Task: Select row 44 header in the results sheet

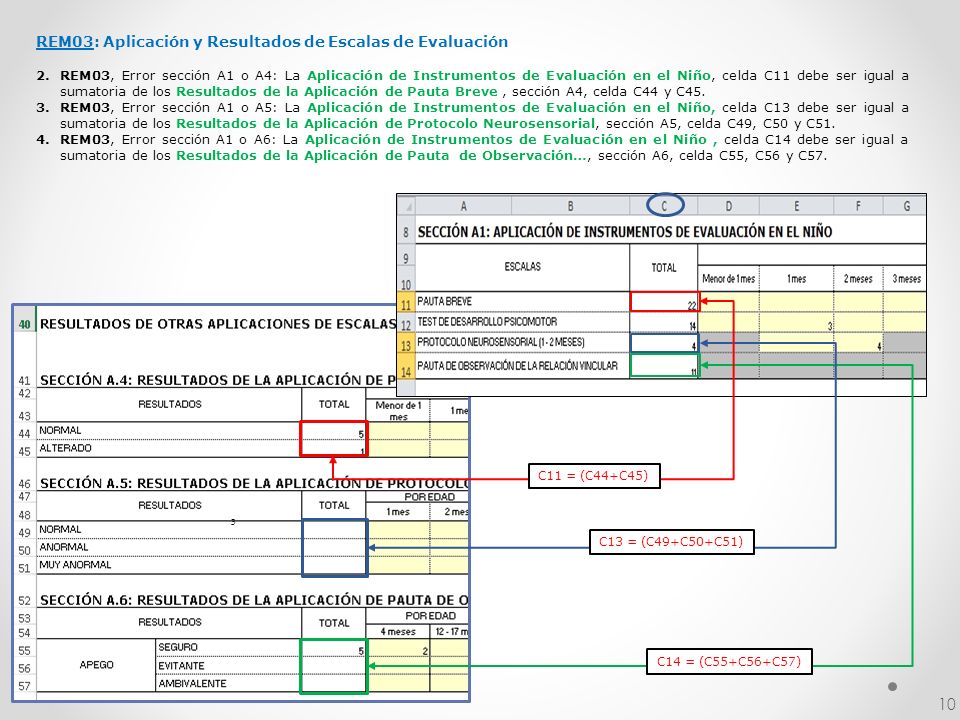Action: point(24,433)
